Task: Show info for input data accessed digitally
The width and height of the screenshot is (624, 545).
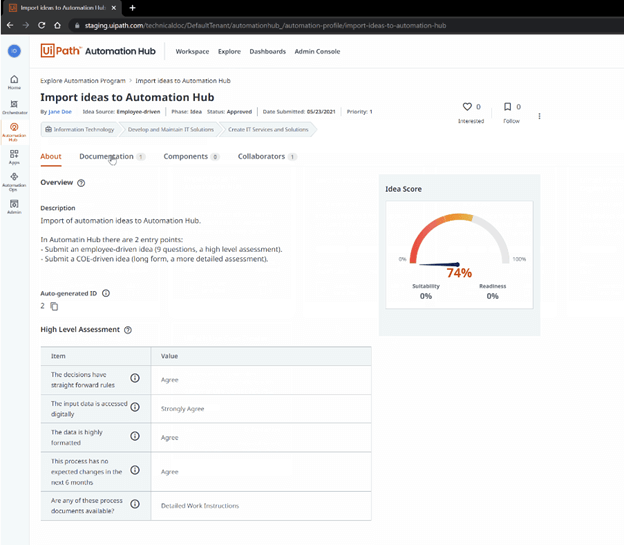Action: [x=135, y=407]
